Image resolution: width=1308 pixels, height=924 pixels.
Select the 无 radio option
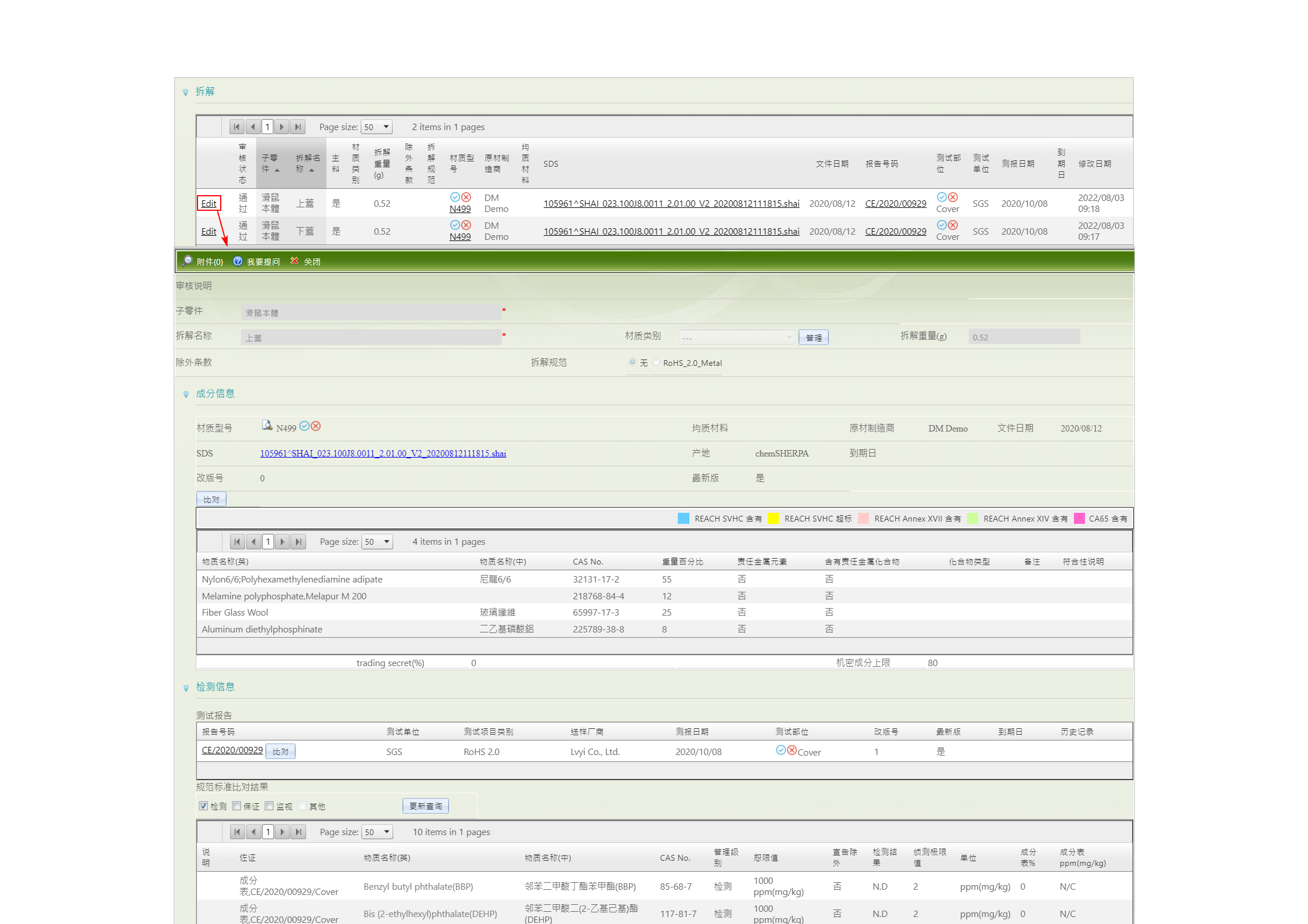pyautogui.click(x=632, y=362)
